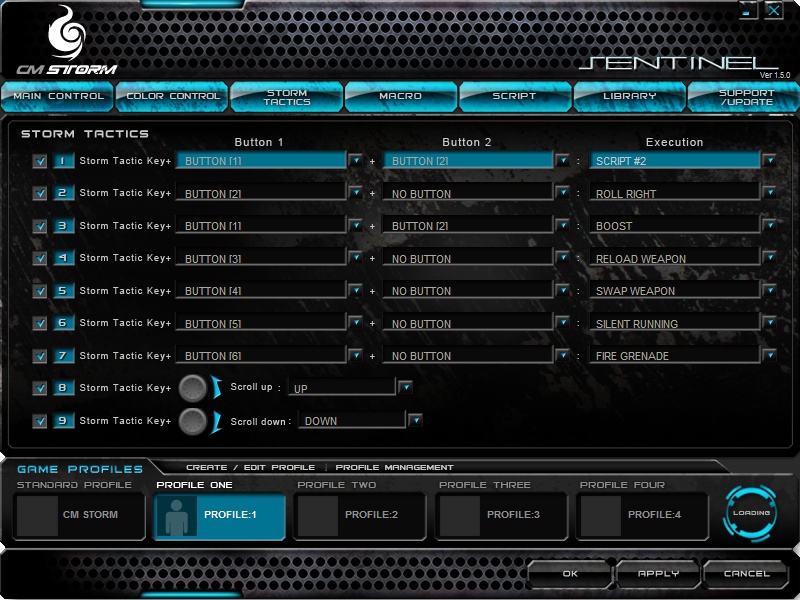
Task: Click the number 2 tactic badge
Action: tap(63, 193)
